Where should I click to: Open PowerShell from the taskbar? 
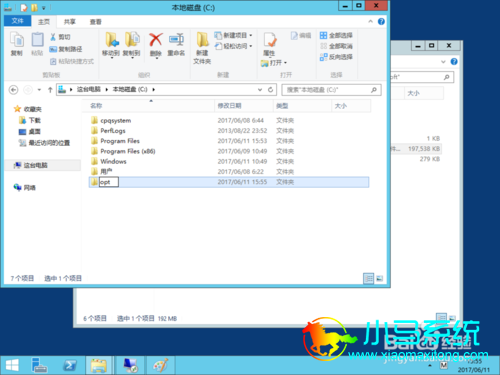[69, 366]
